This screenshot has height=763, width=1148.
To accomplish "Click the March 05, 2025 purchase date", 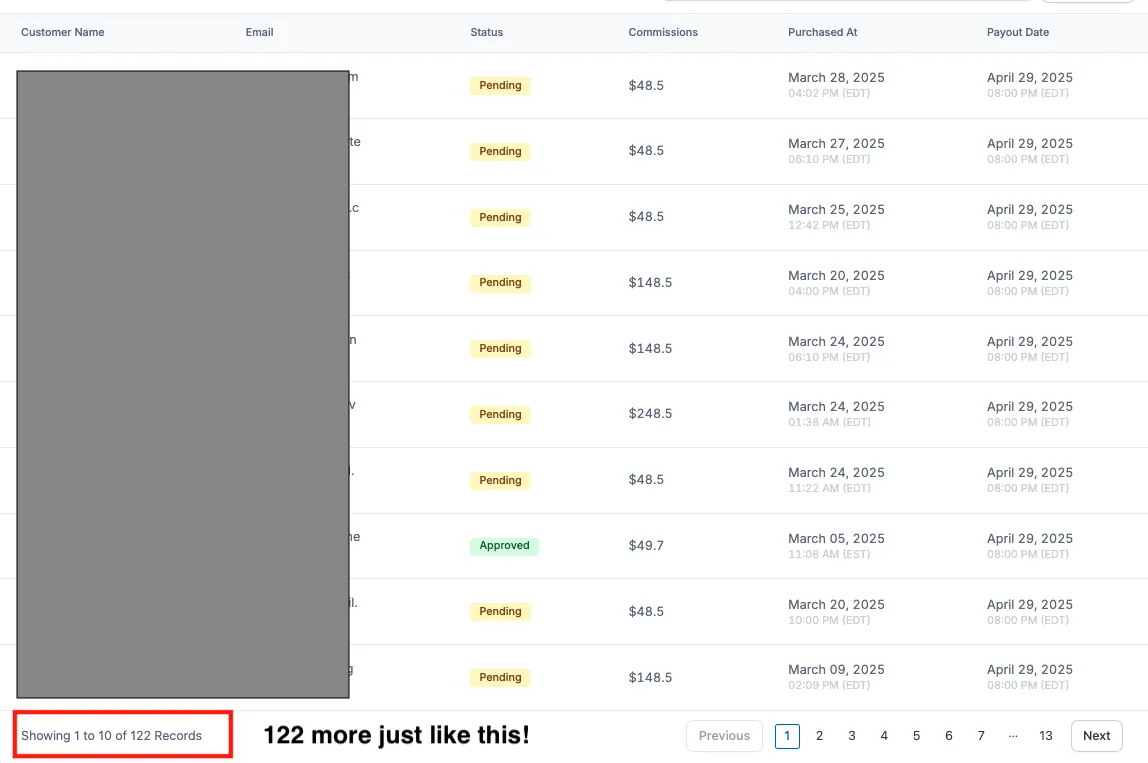I will [x=836, y=538].
